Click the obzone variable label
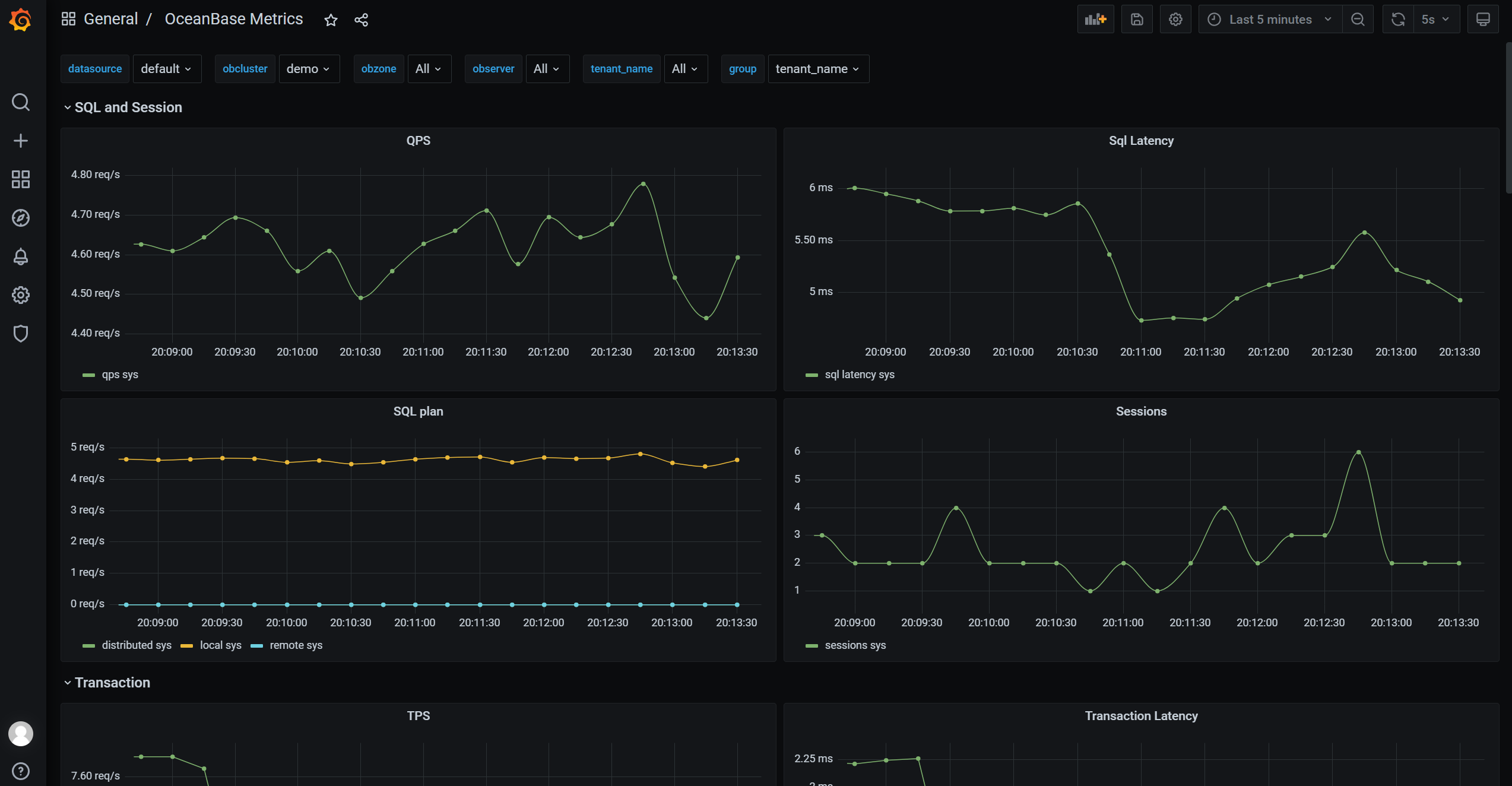Screen dimensions: 1512x786 point(379,69)
